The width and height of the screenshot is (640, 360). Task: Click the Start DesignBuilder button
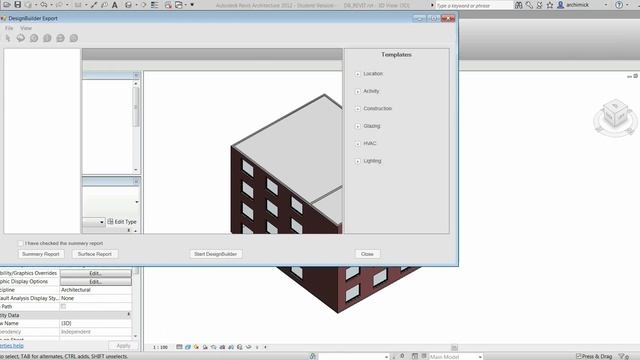216,254
